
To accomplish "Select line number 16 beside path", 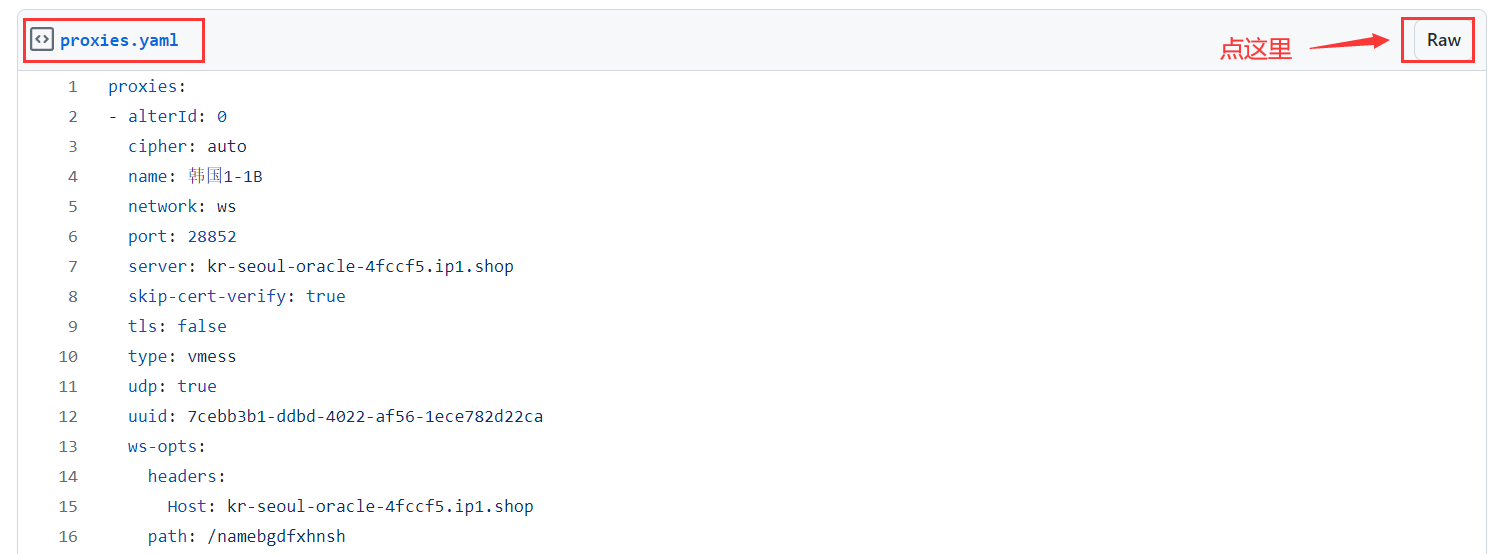I will (68, 537).
